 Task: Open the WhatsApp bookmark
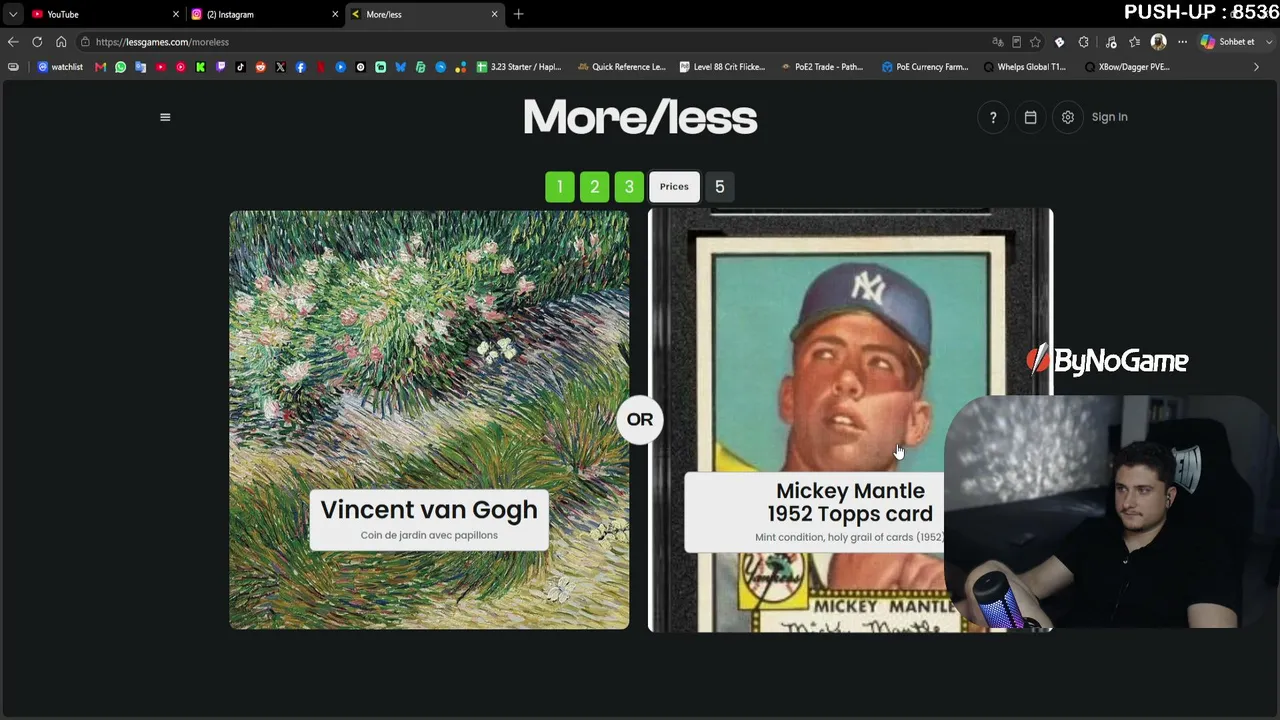coord(121,67)
